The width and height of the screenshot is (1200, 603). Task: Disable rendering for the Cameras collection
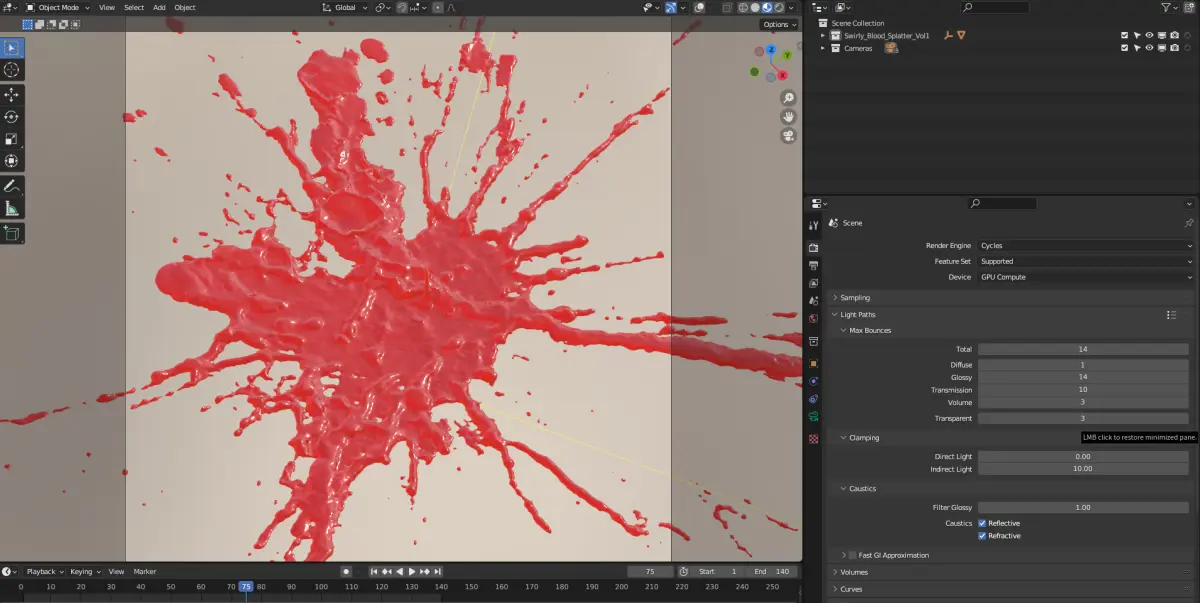[1174, 48]
